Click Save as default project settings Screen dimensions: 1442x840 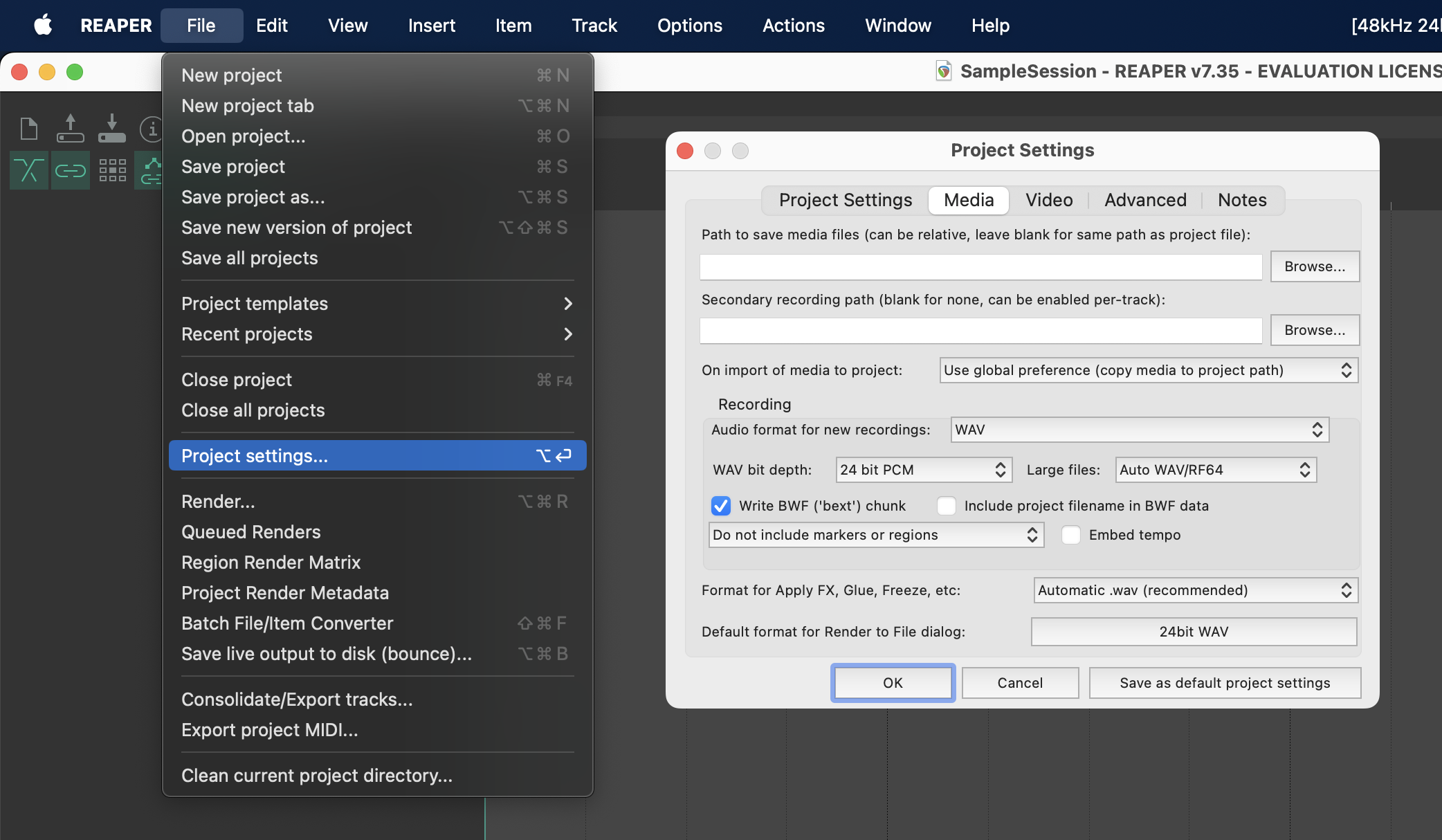coord(1225,683)
